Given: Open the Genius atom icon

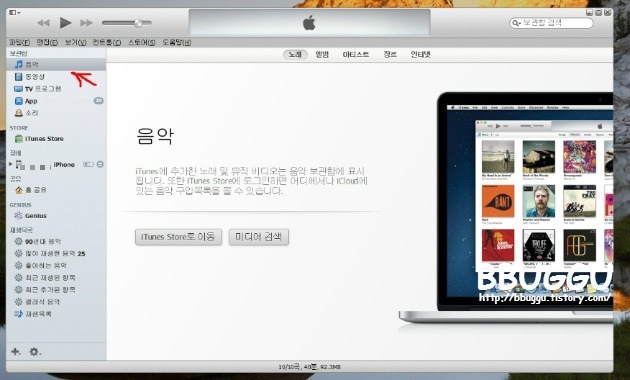Looking at the screenshot, I should [x=18, y=216].
